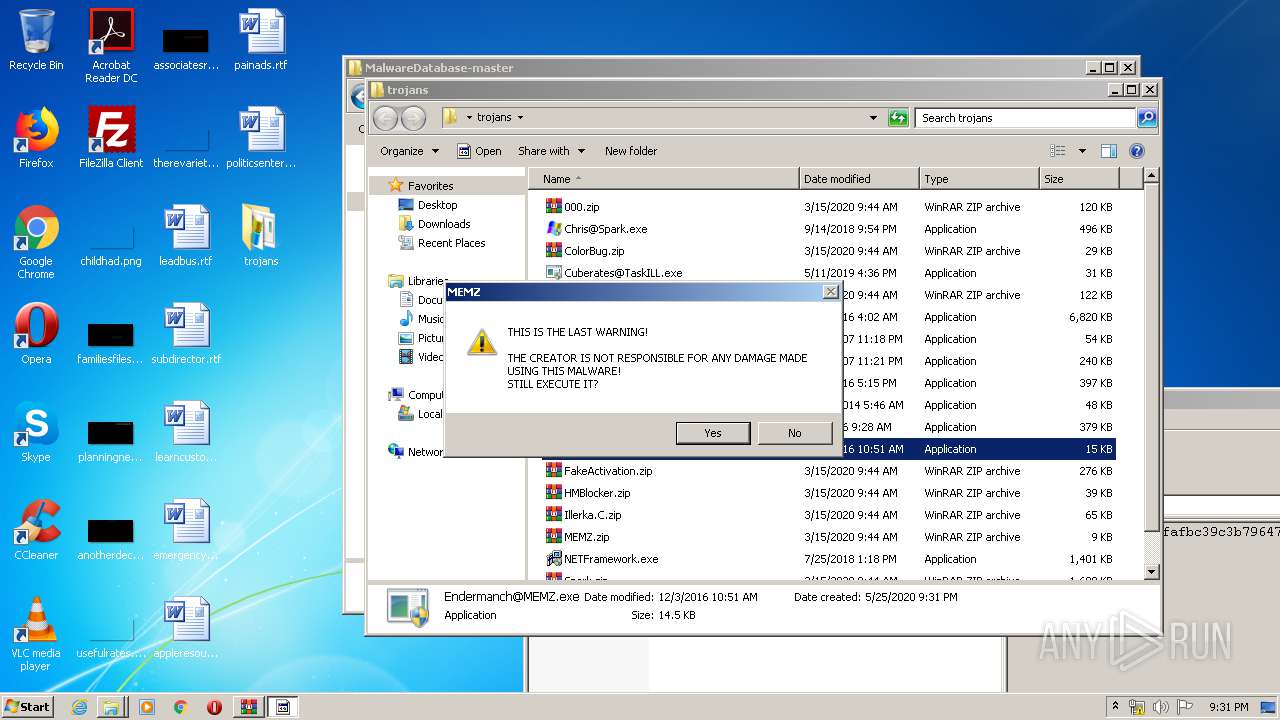
Task: Close the MEMZ dialog with X
Action: pyautogui.click(x=830, y=292)
